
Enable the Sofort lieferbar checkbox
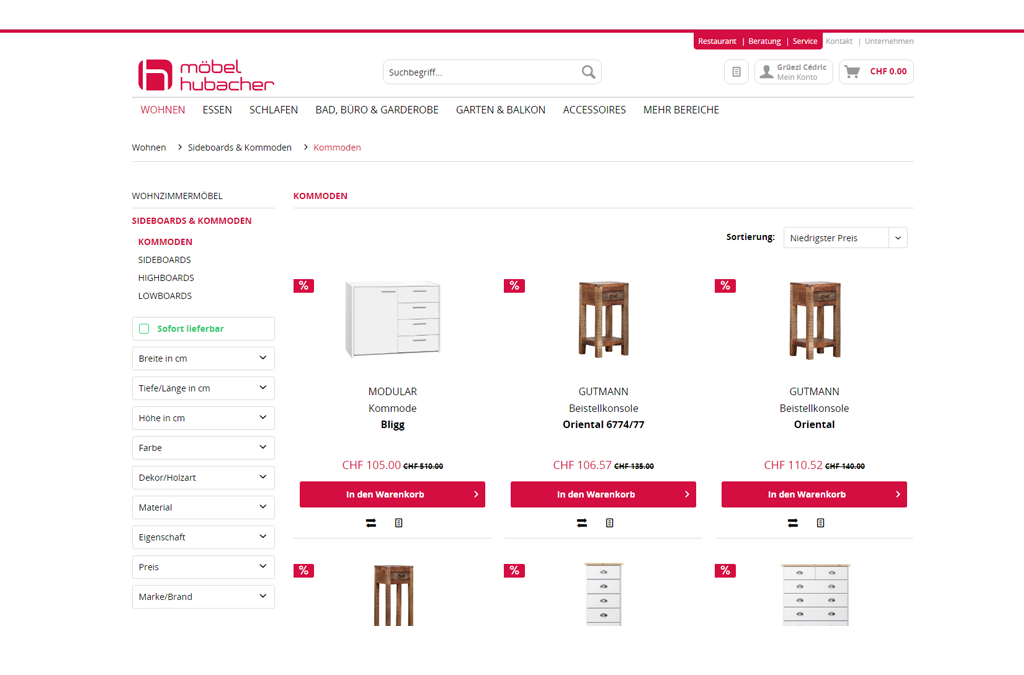click(144, 329)
